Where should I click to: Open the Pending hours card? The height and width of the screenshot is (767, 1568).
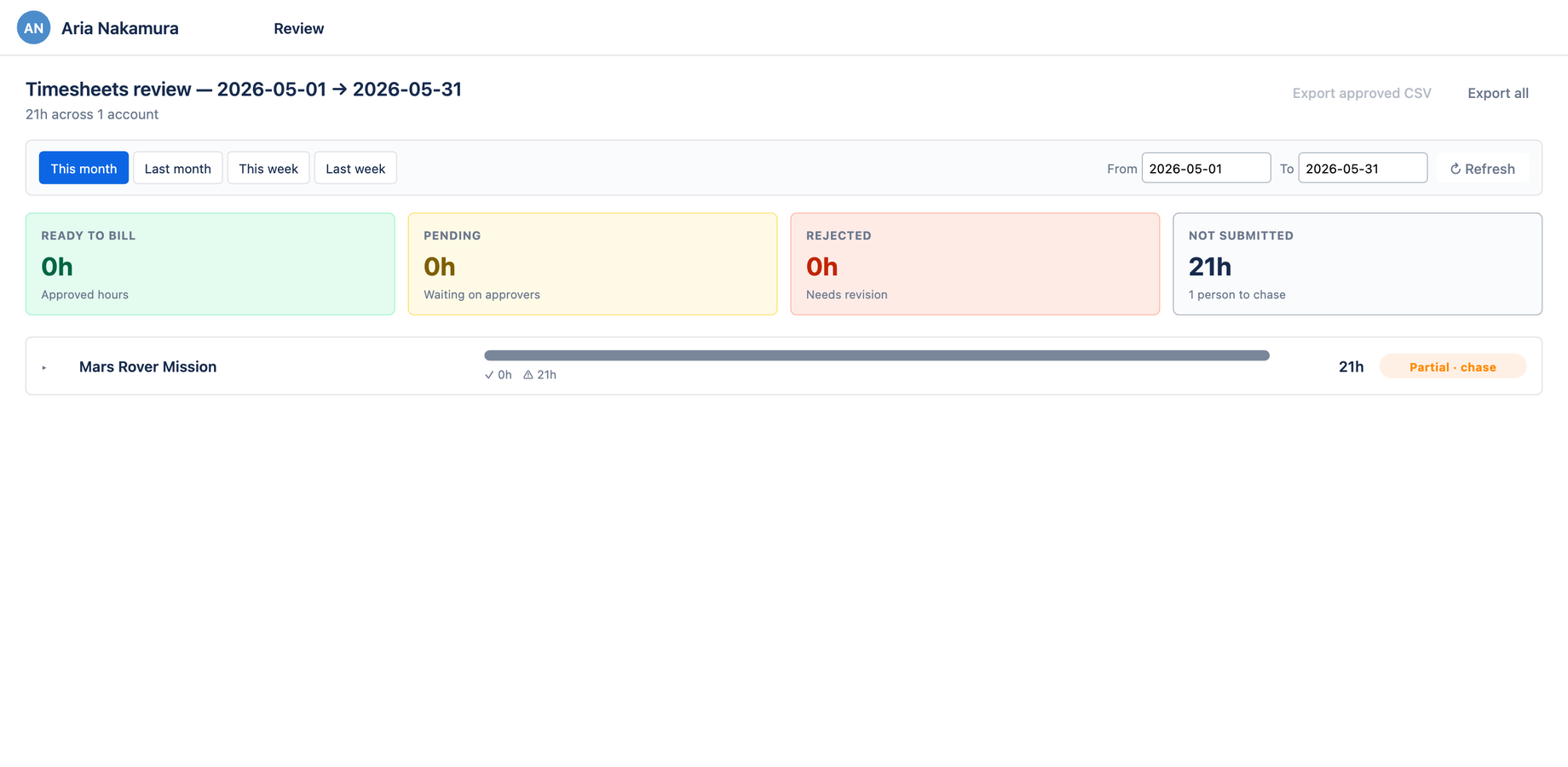(x=592, y=264)
